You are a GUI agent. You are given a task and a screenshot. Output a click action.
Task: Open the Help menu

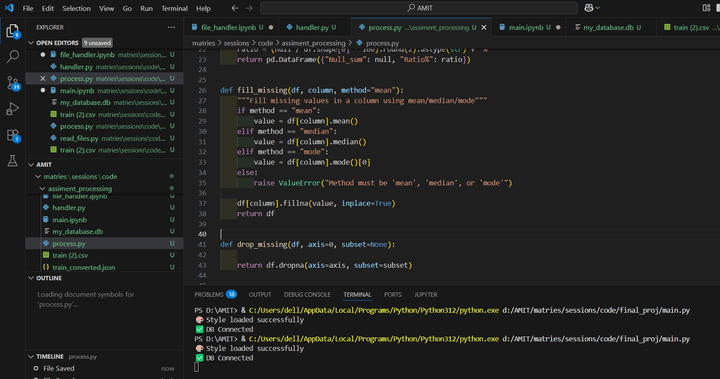click(x=203, y=8)
